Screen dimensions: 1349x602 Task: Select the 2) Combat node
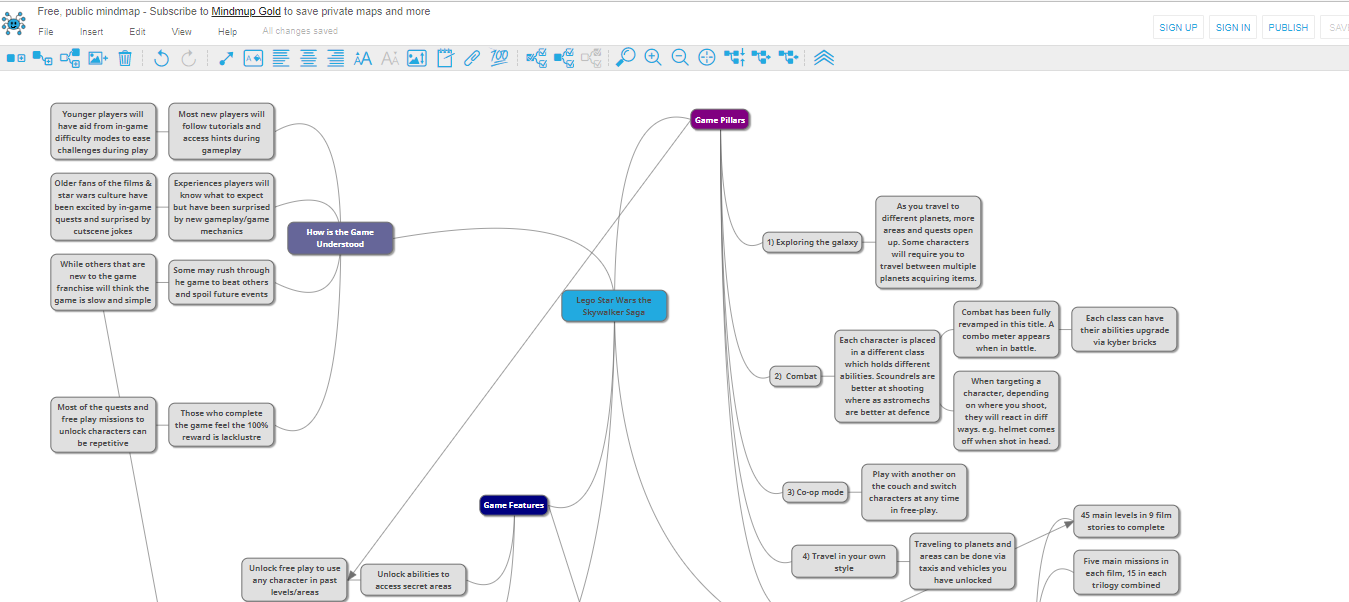796,376
